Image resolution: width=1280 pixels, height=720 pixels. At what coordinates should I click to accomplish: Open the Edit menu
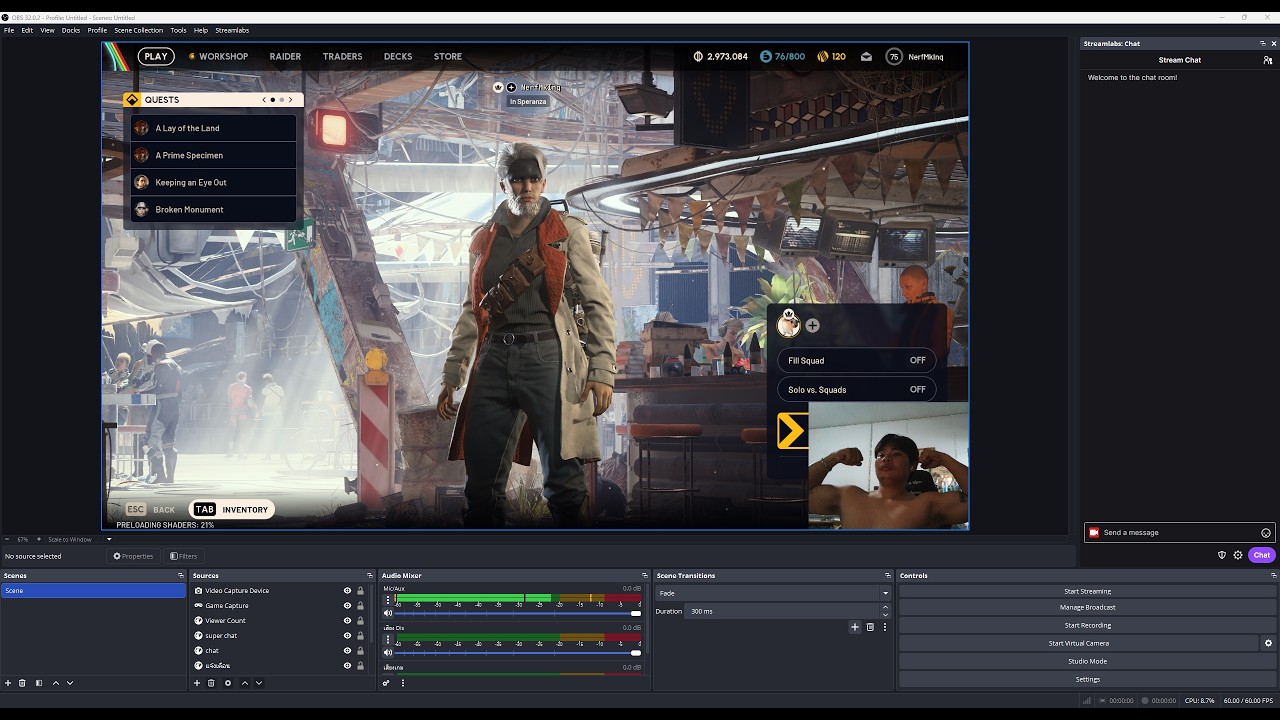tap(27, 30)
